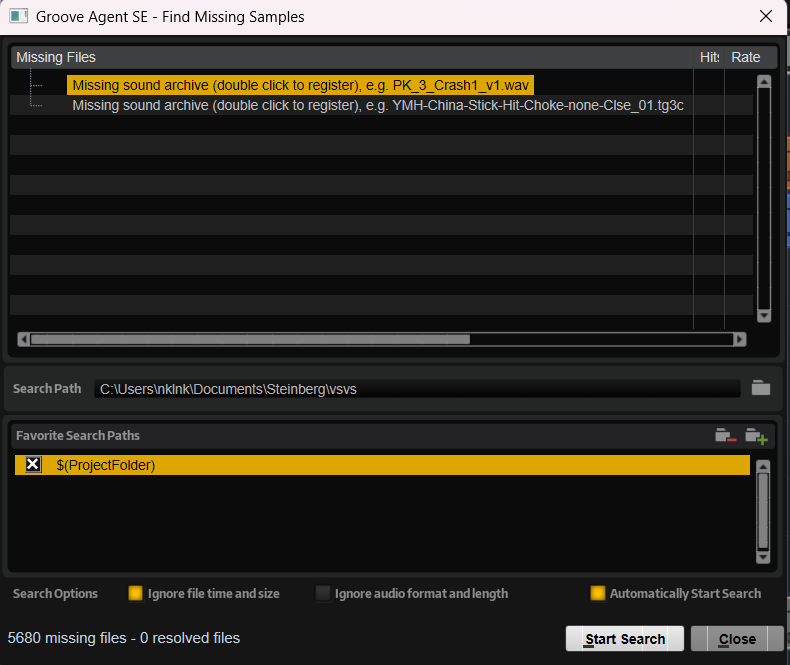
Task: Toggle the $(ProjectFolder) checkbox
Action: (33, 464)
